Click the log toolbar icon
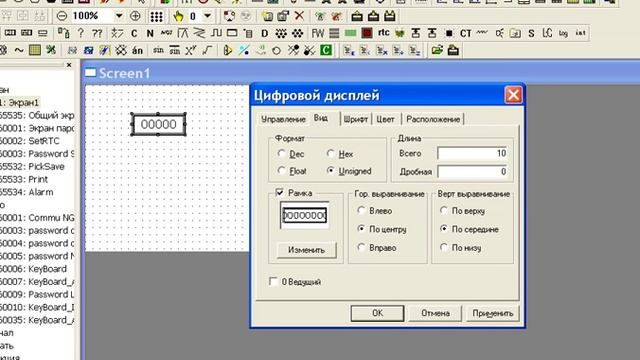 (563, 33)
